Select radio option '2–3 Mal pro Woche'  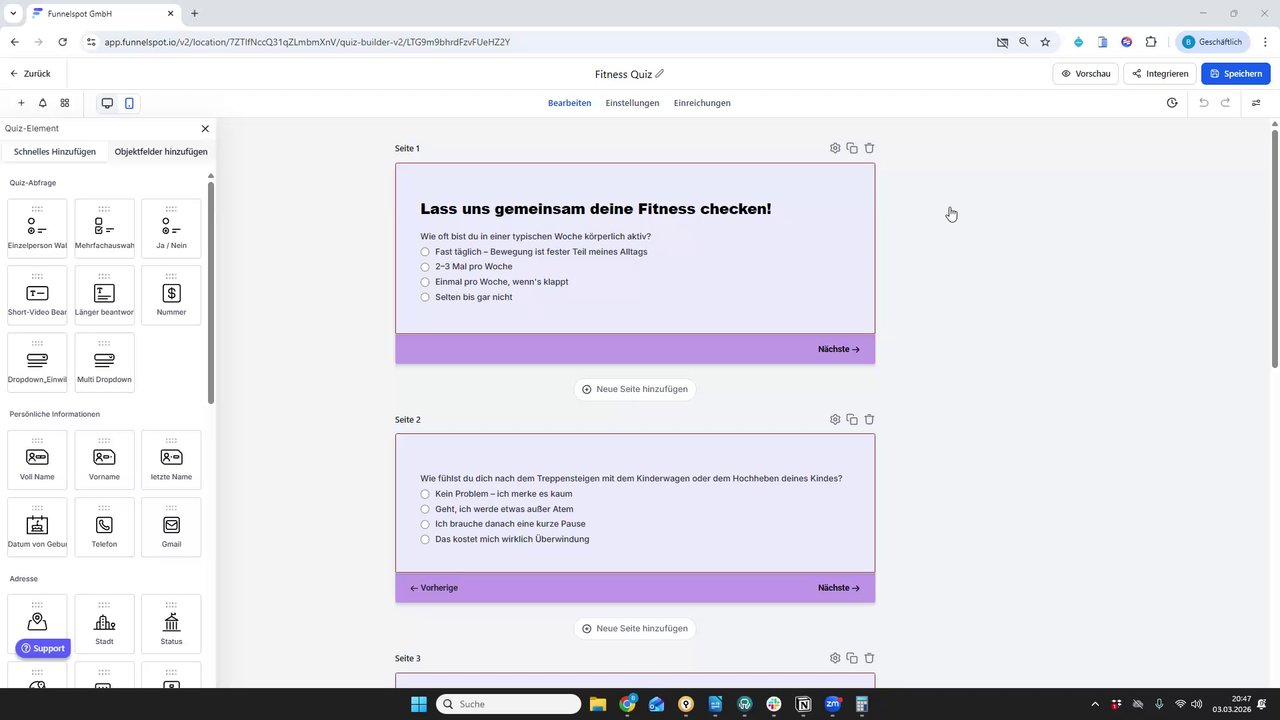[425, 267]
